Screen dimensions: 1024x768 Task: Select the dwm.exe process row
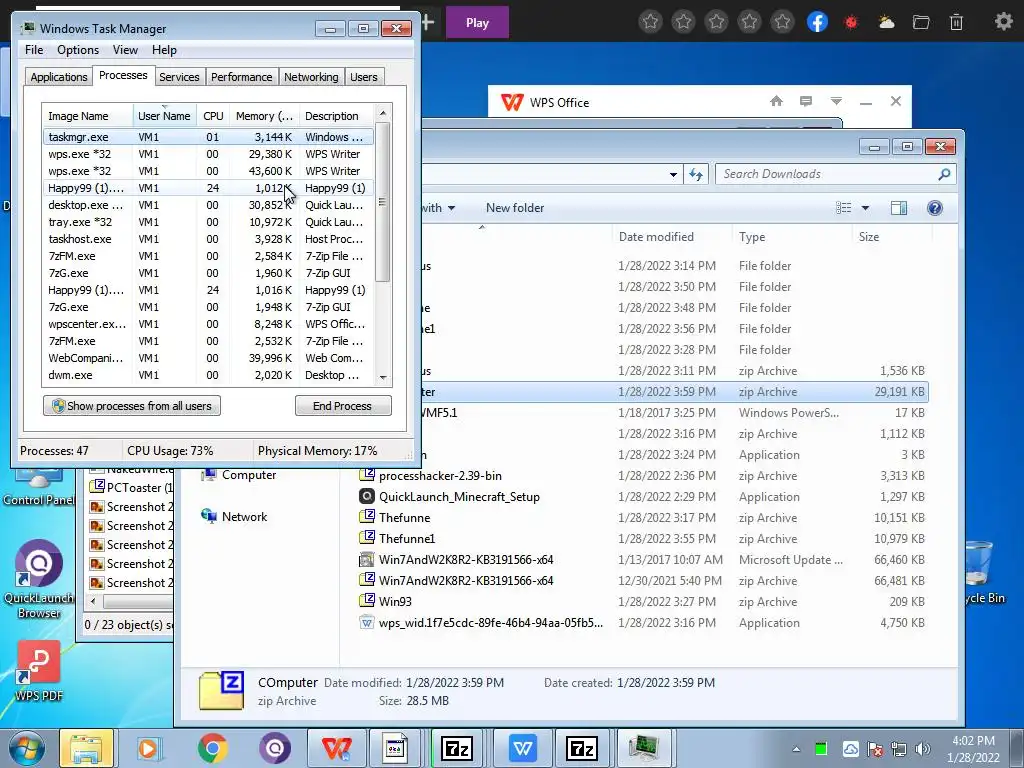click(x=208, y=375)
